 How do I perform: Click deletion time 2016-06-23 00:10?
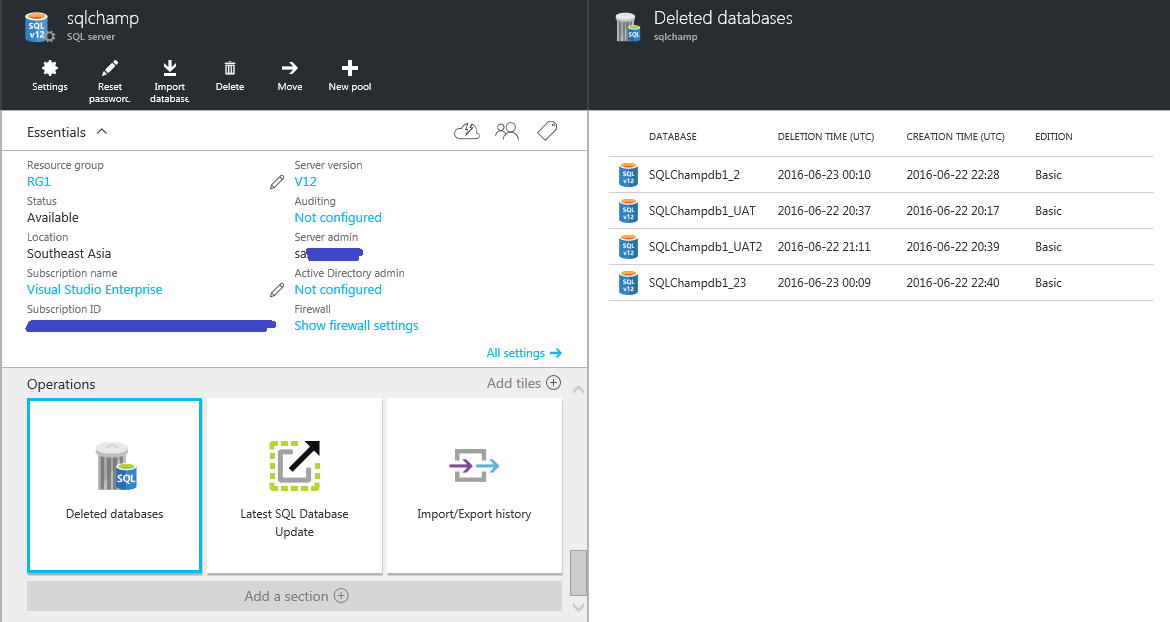click(x=824, y=175)
